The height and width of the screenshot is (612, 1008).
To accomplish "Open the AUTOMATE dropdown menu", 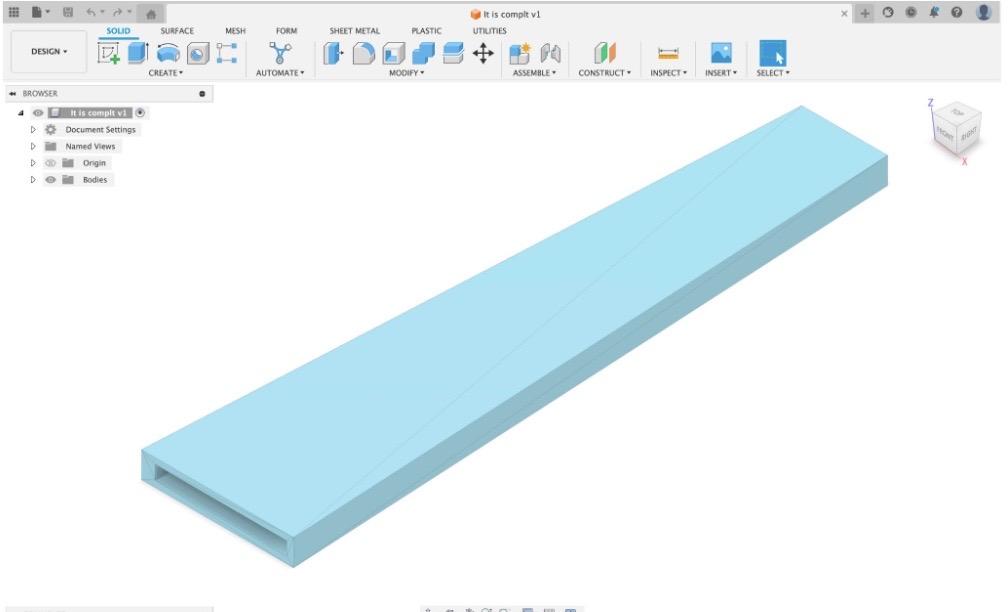I will (x=280, y=73).
